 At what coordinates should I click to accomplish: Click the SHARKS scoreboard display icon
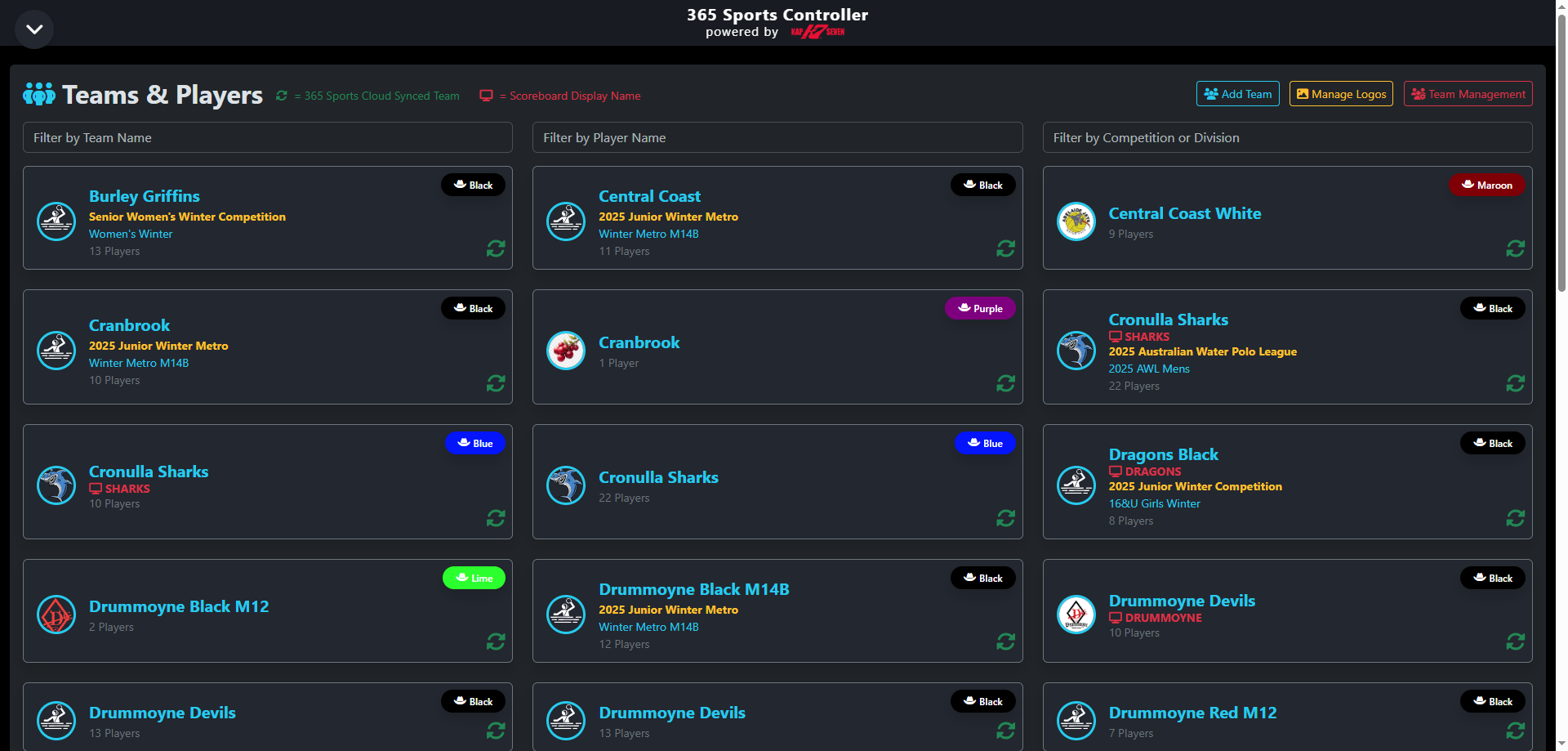pyautogui.click(x=1116, y=337)
